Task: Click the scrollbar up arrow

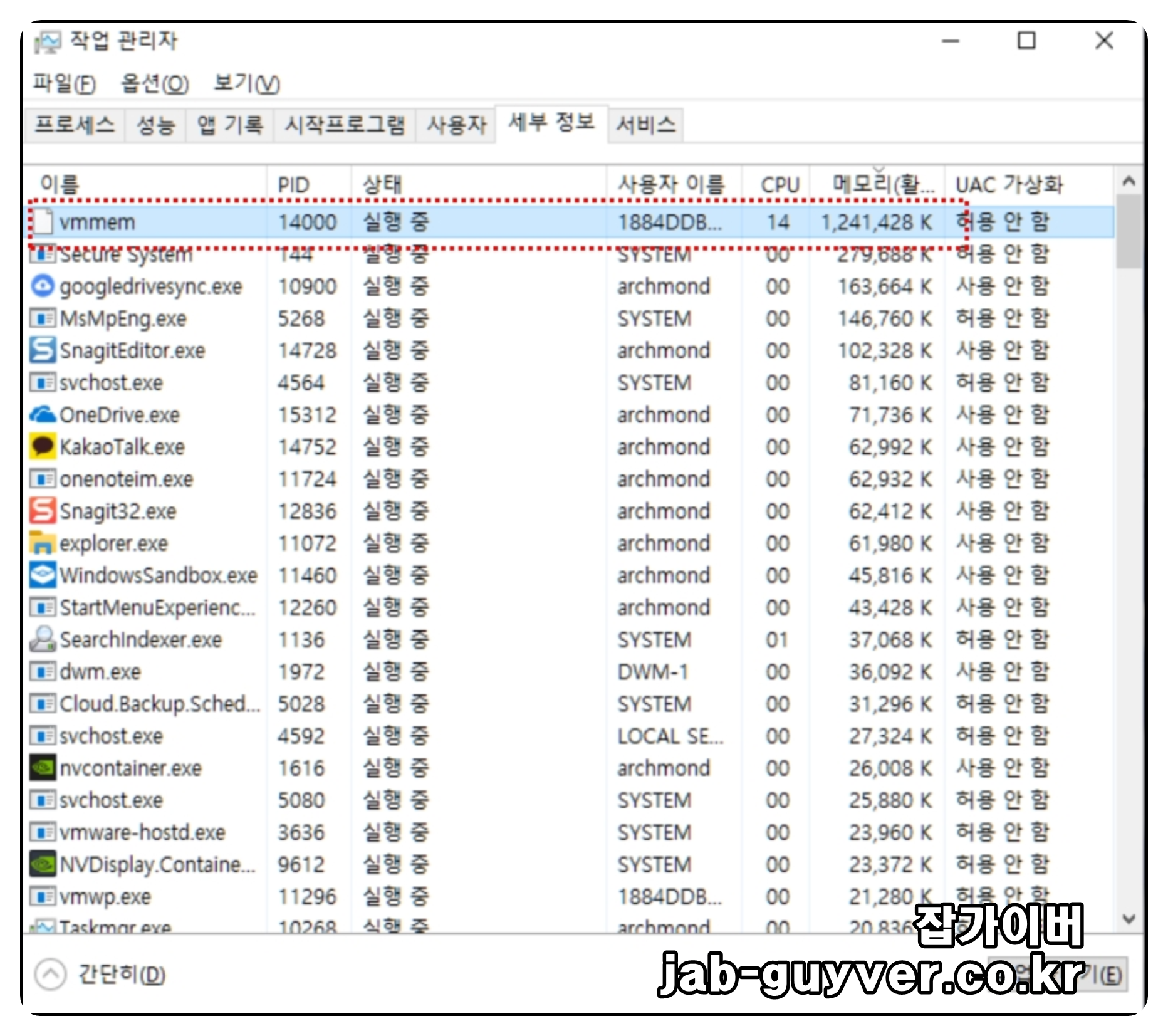Action: (x=1129, y=182)
